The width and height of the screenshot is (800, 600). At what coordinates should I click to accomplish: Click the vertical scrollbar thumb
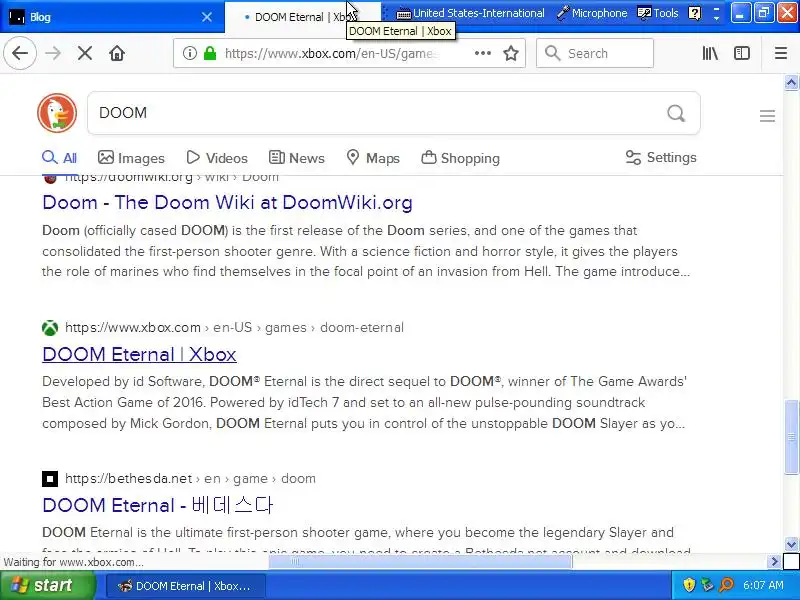791,437
